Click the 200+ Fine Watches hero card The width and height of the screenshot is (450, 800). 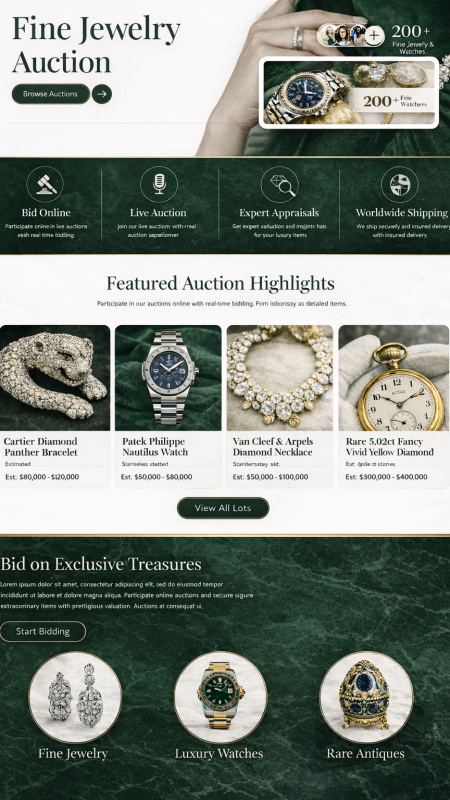(x=349, y=92)
